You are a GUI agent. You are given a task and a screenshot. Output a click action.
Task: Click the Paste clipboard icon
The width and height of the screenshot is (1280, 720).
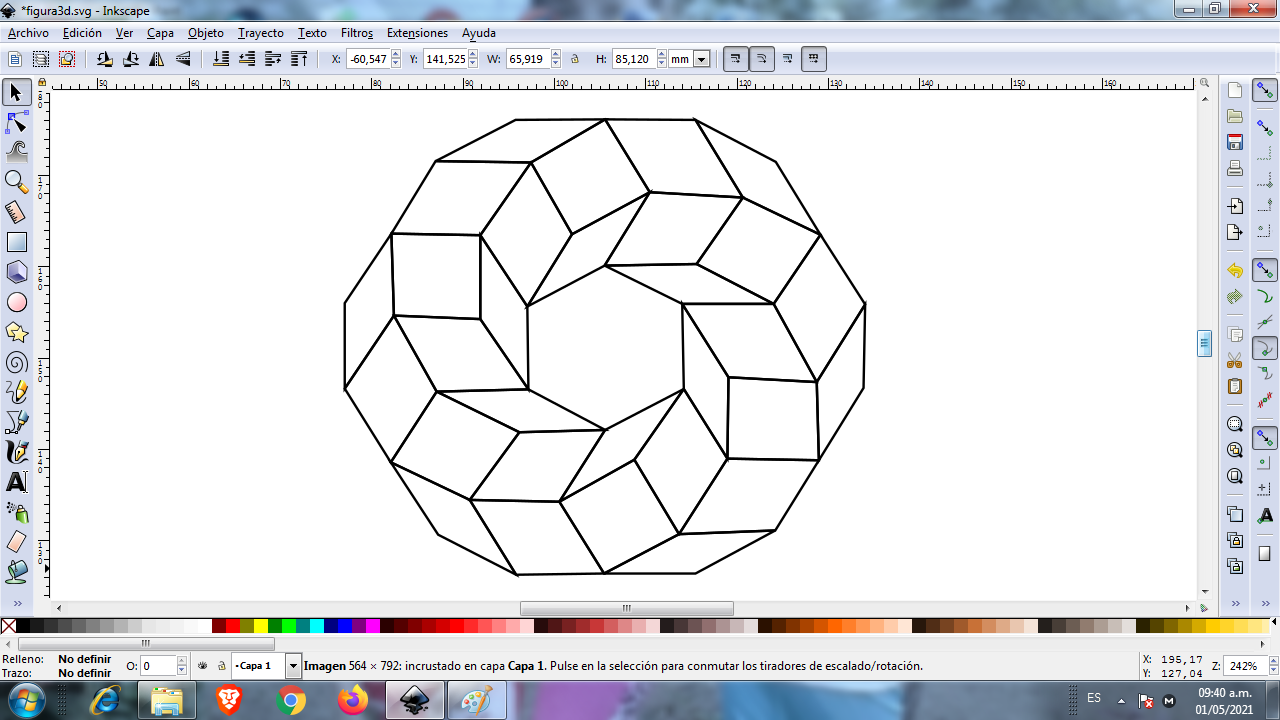pyautogui.click(x=1235, y=386)
